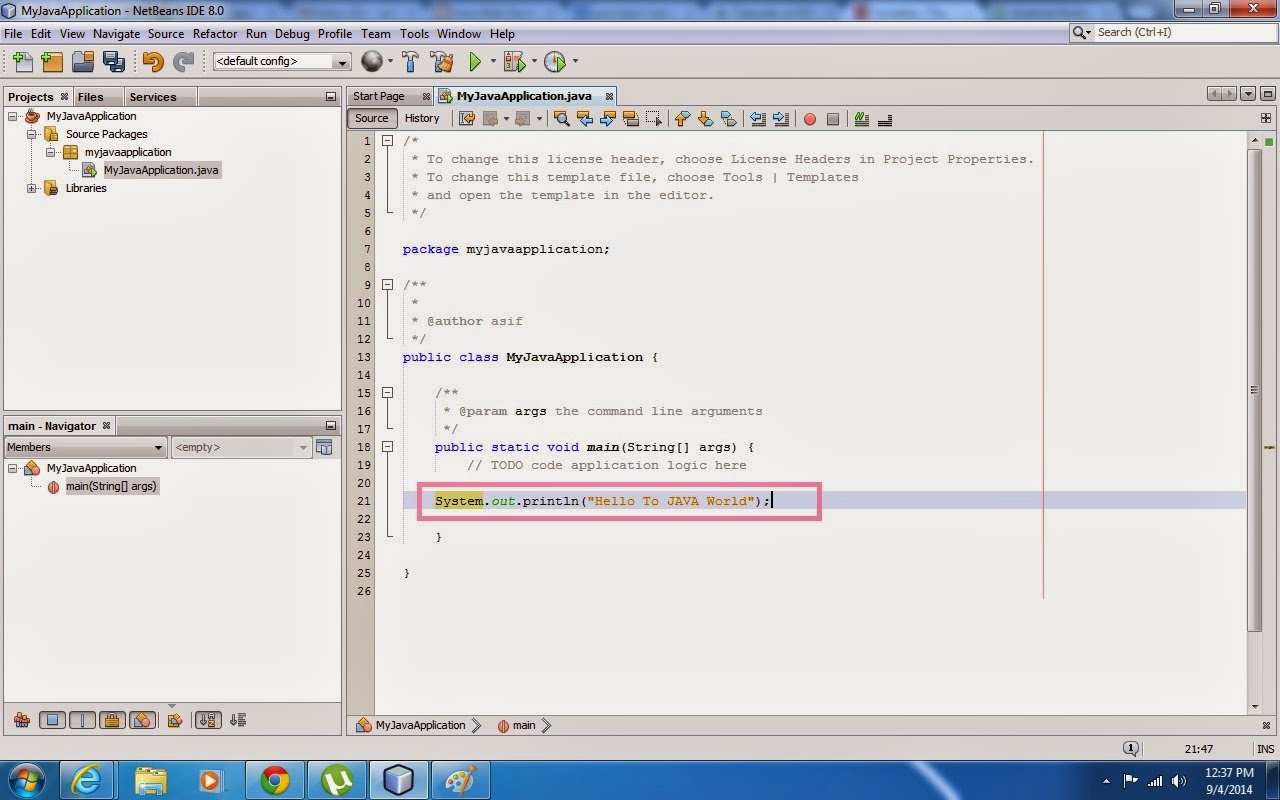Click Next Bookmark icon
Screen dimensions: 1280x800
[705, 119]
